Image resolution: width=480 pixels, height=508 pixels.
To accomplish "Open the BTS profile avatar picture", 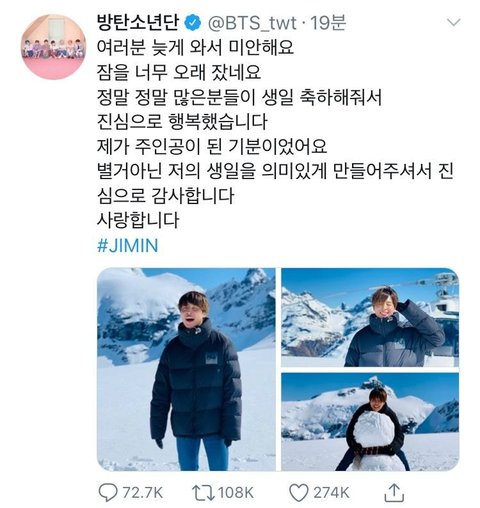I will [x=53, y=47].
